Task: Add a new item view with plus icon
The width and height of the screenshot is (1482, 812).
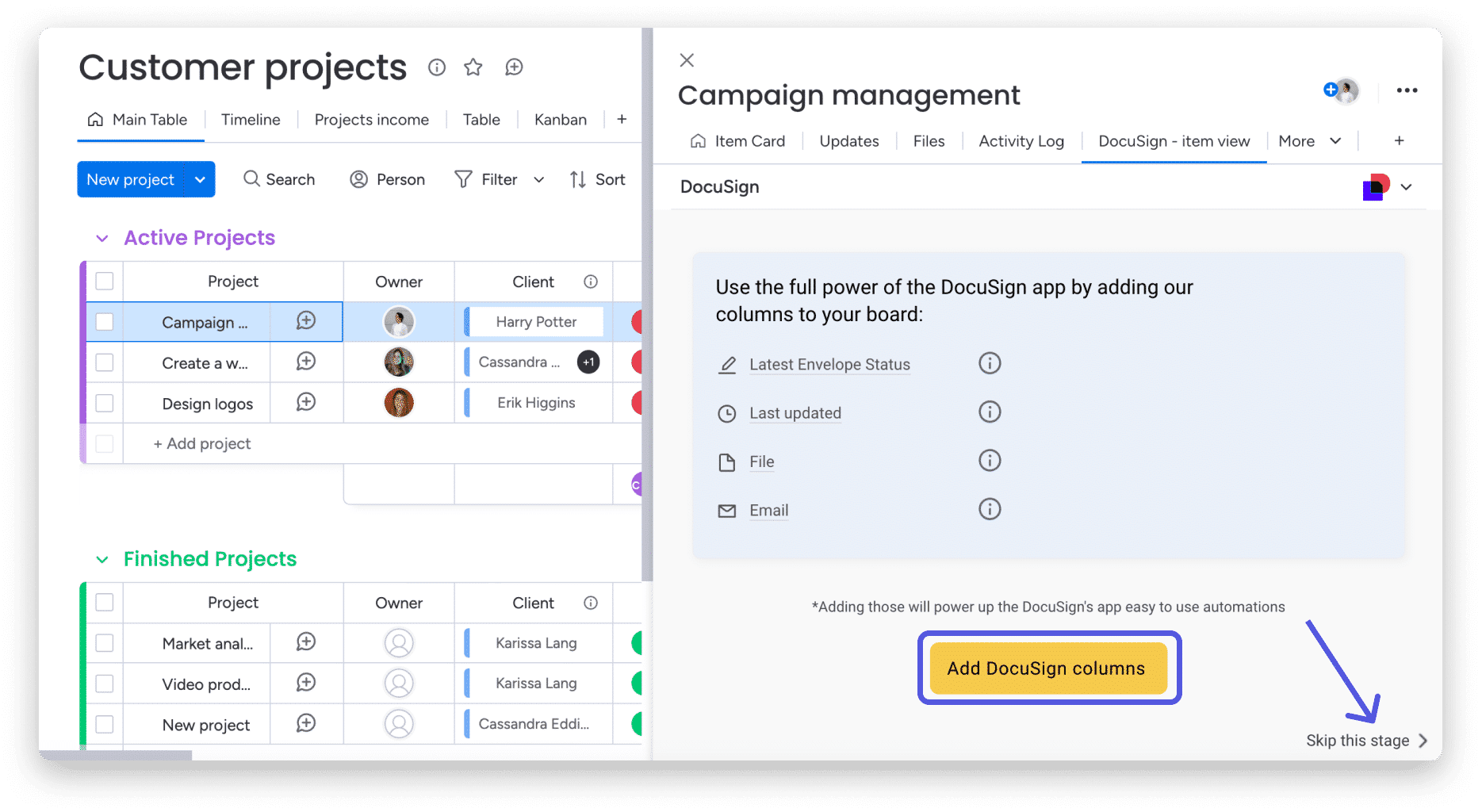Action: [x=1400, y=140]
